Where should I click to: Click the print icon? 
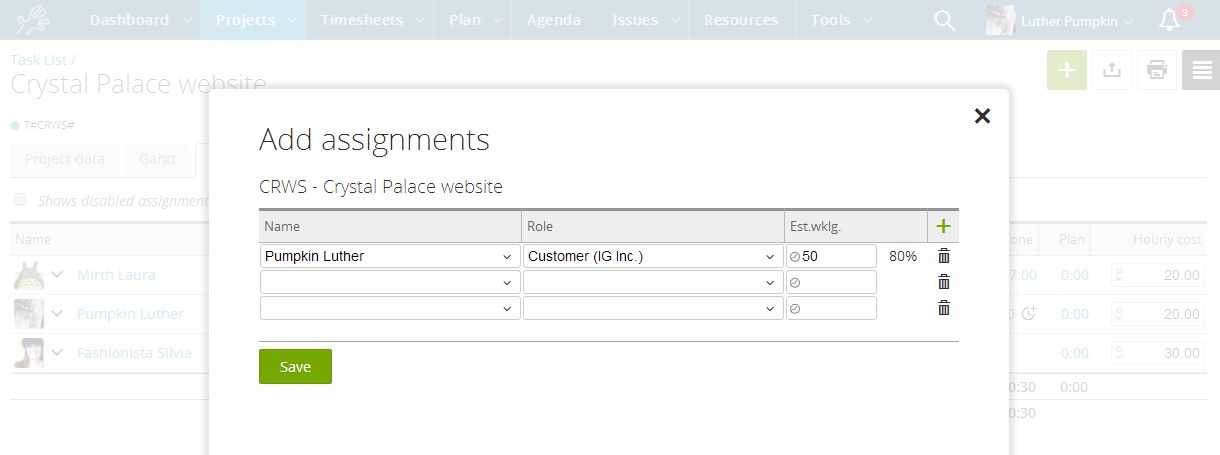pos(1157,70)
